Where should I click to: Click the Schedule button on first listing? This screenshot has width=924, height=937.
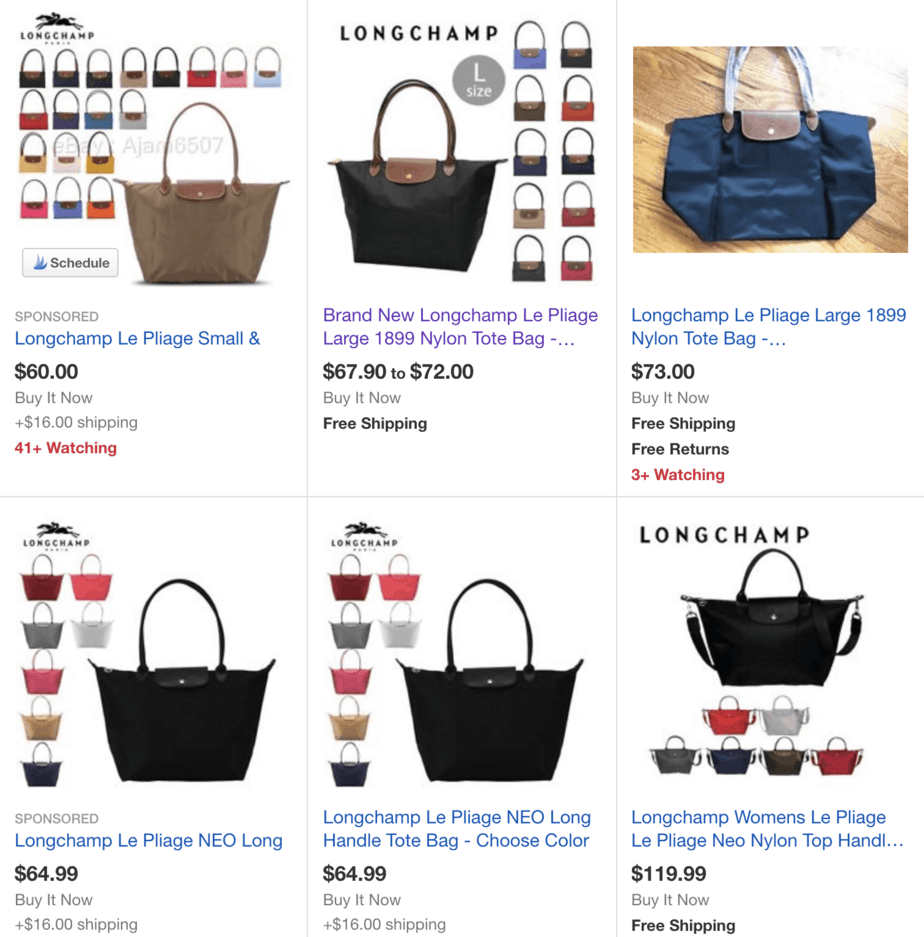tap(70, 262)
